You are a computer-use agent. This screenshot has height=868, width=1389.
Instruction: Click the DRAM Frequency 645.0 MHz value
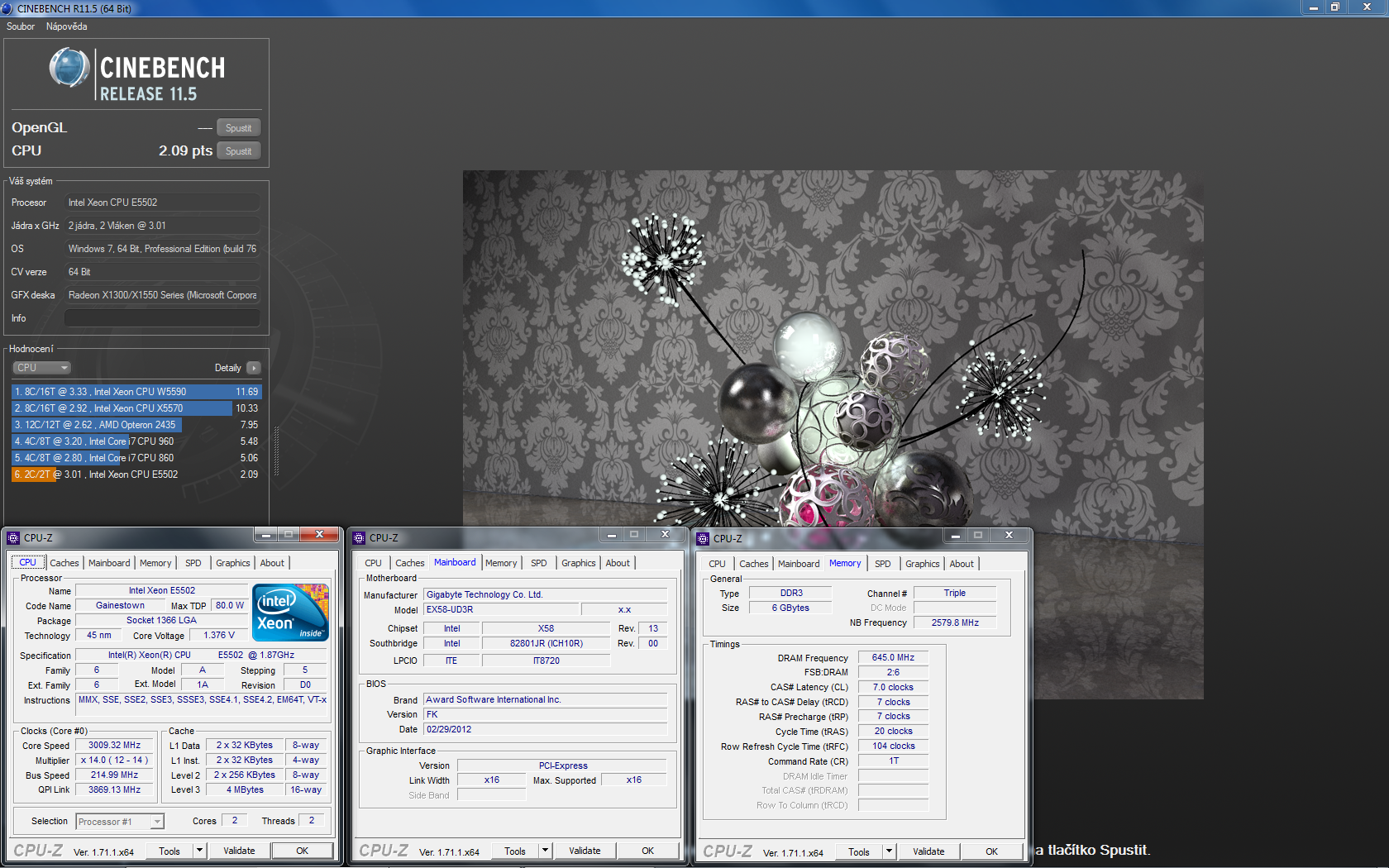click(x=893, y=658)
